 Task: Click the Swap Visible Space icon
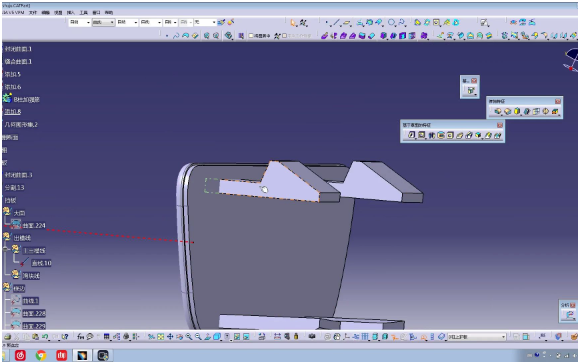pos(246,337)
